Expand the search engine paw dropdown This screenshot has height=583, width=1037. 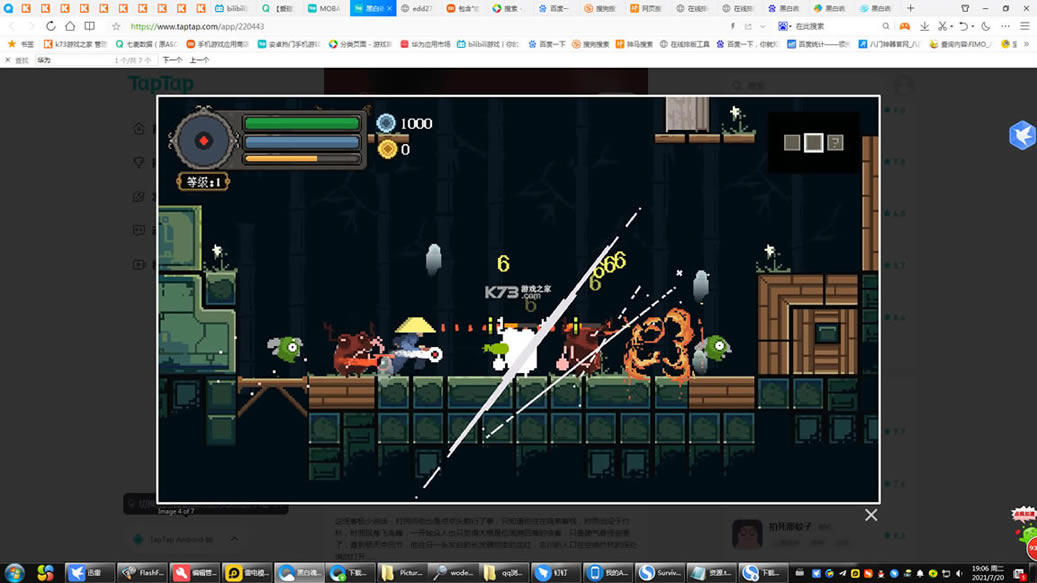[x=784, y=26]
